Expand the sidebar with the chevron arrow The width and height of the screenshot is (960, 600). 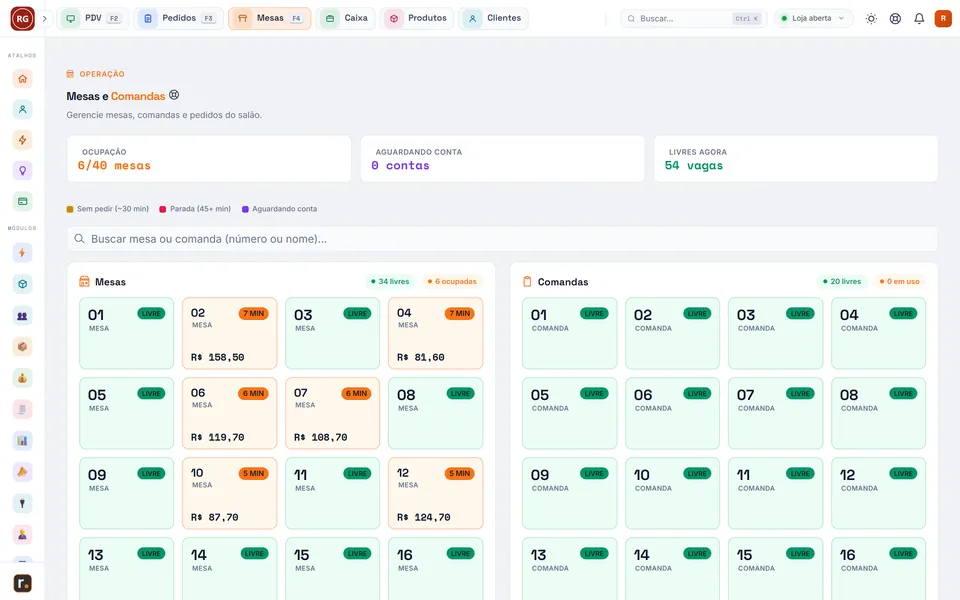point(45,18)
